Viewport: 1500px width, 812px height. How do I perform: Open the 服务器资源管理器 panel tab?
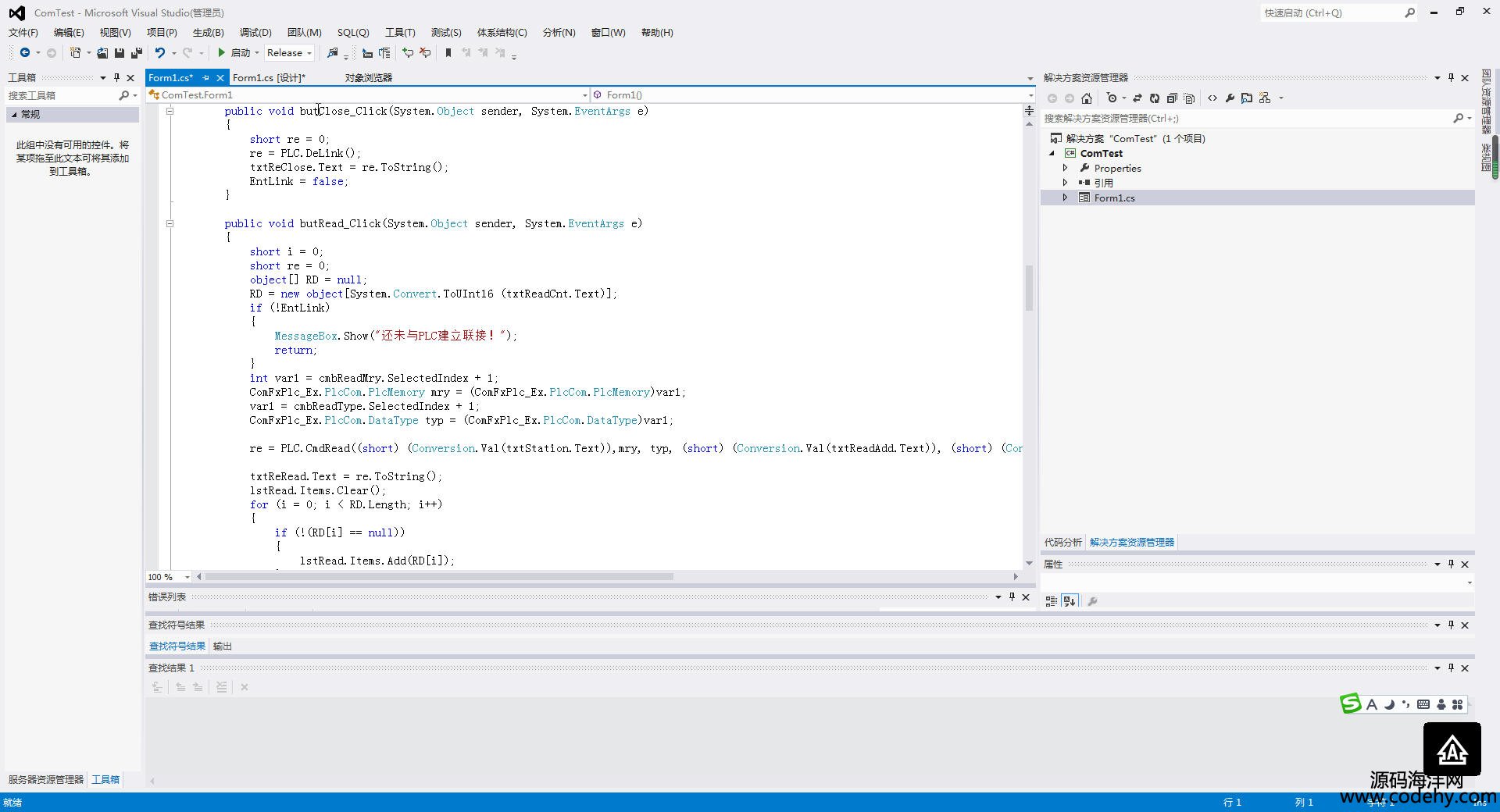pos(46,780)
